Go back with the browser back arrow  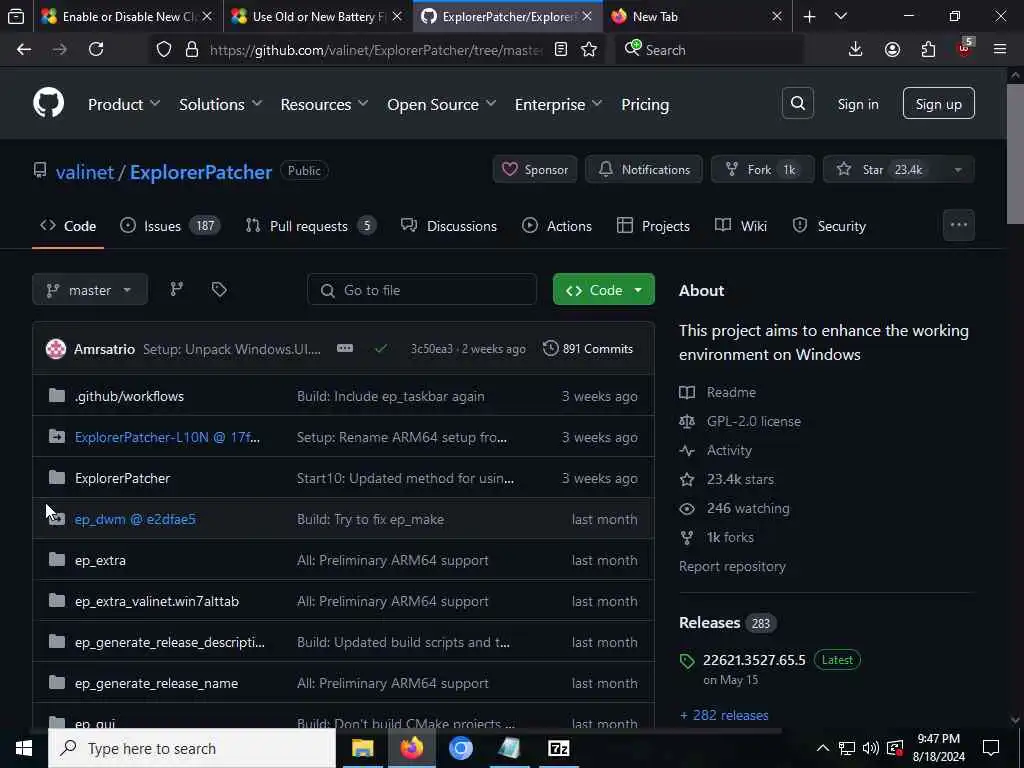click(x=24, y=49)
